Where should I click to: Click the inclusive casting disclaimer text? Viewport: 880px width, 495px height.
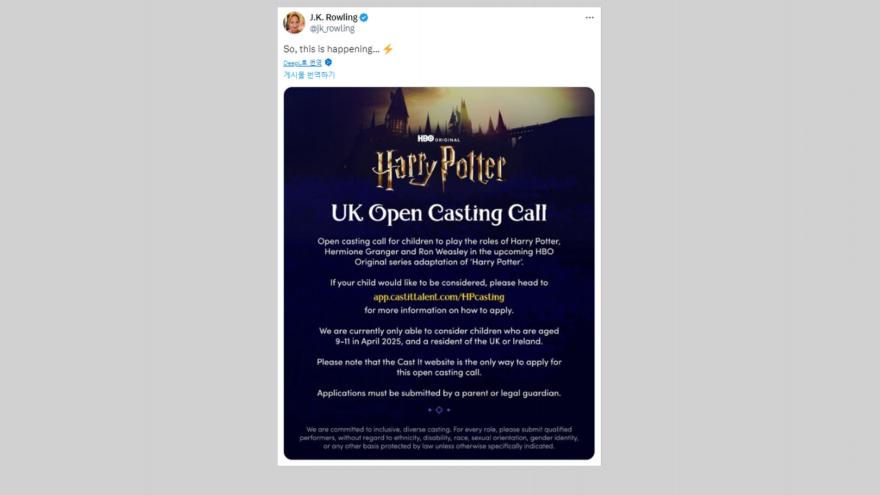click(x=439, y=437)
